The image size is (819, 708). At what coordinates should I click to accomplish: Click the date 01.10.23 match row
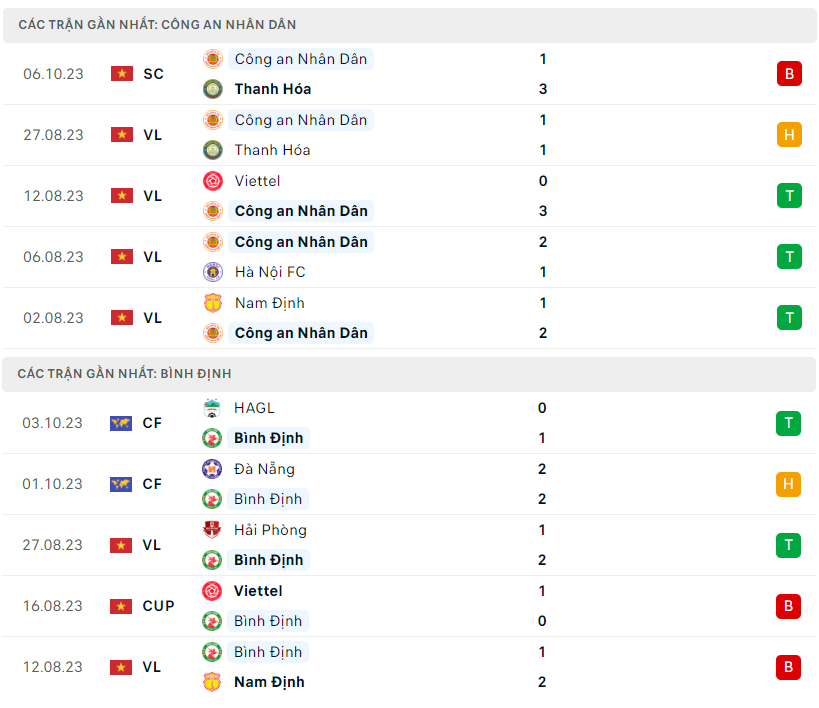[x=53, y=484]
